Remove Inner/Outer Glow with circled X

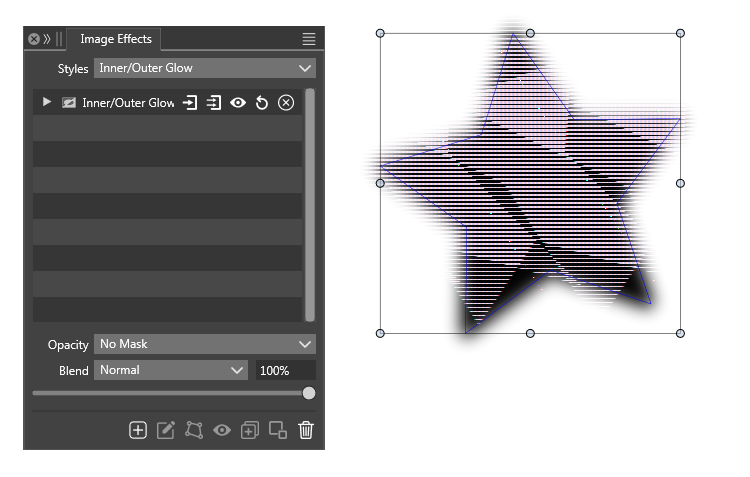pos(286,103)
